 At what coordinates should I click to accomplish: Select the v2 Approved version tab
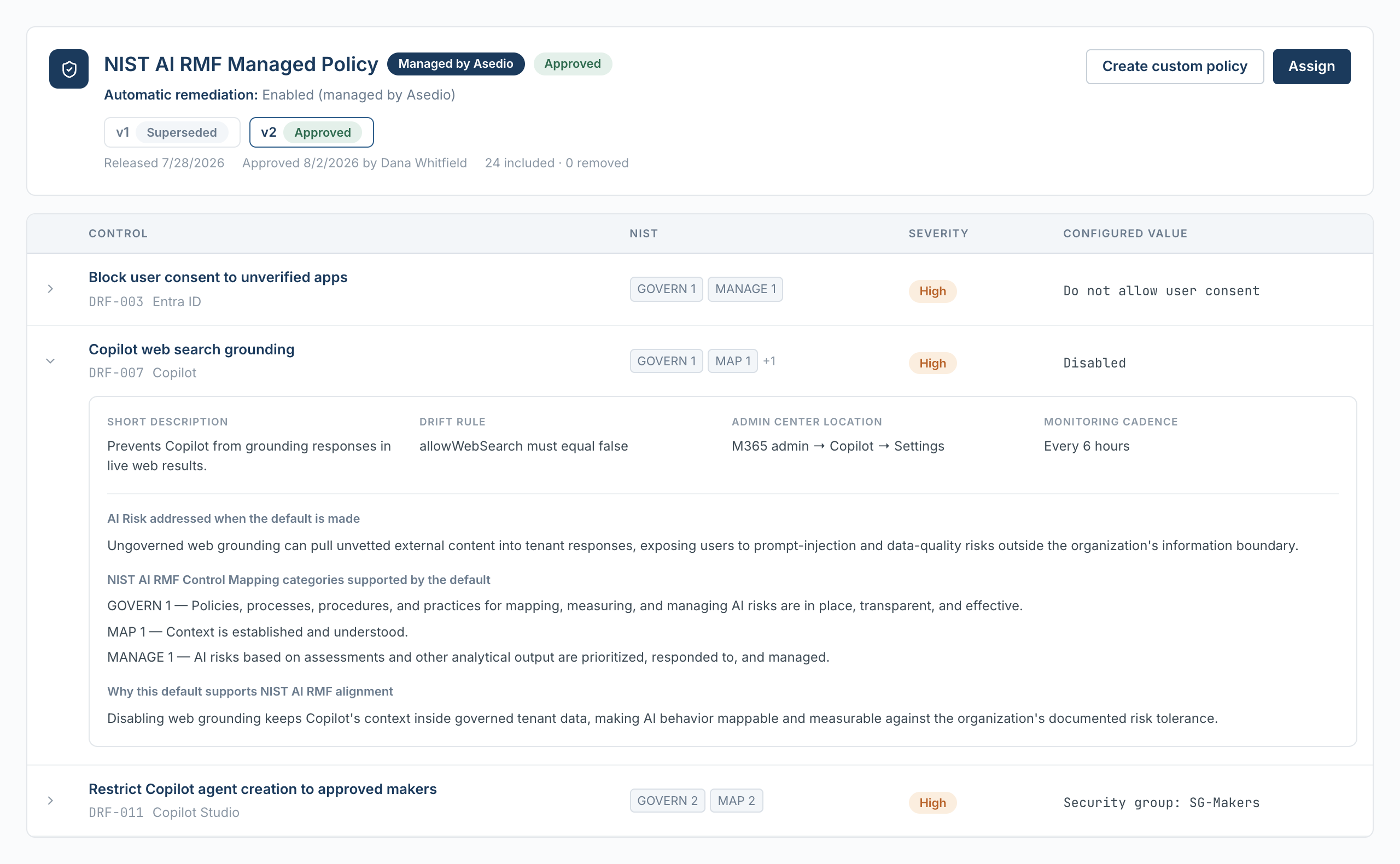click(311, 132)
